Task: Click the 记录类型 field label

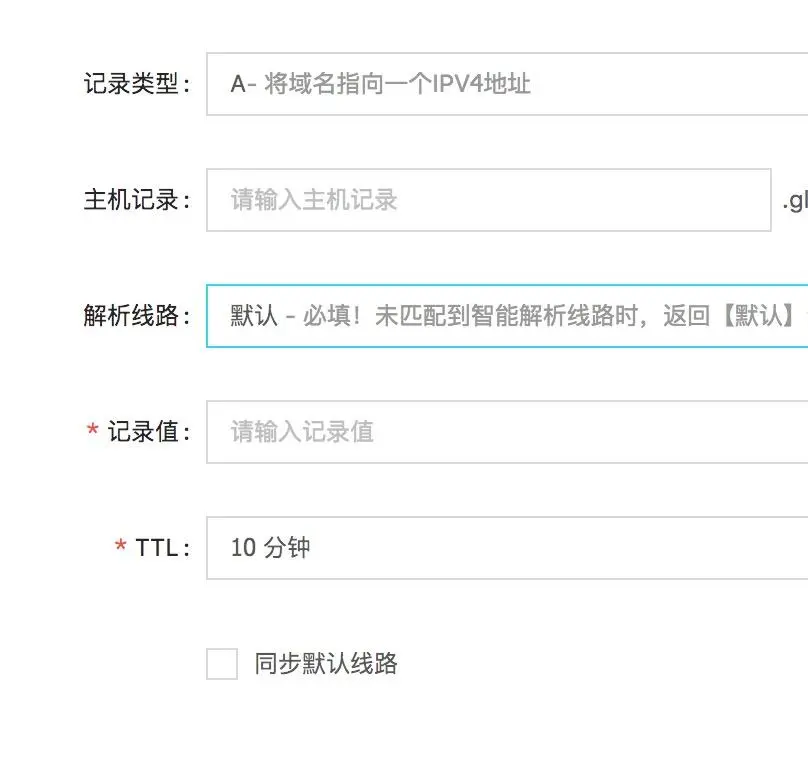Action: tap(136, 84)
